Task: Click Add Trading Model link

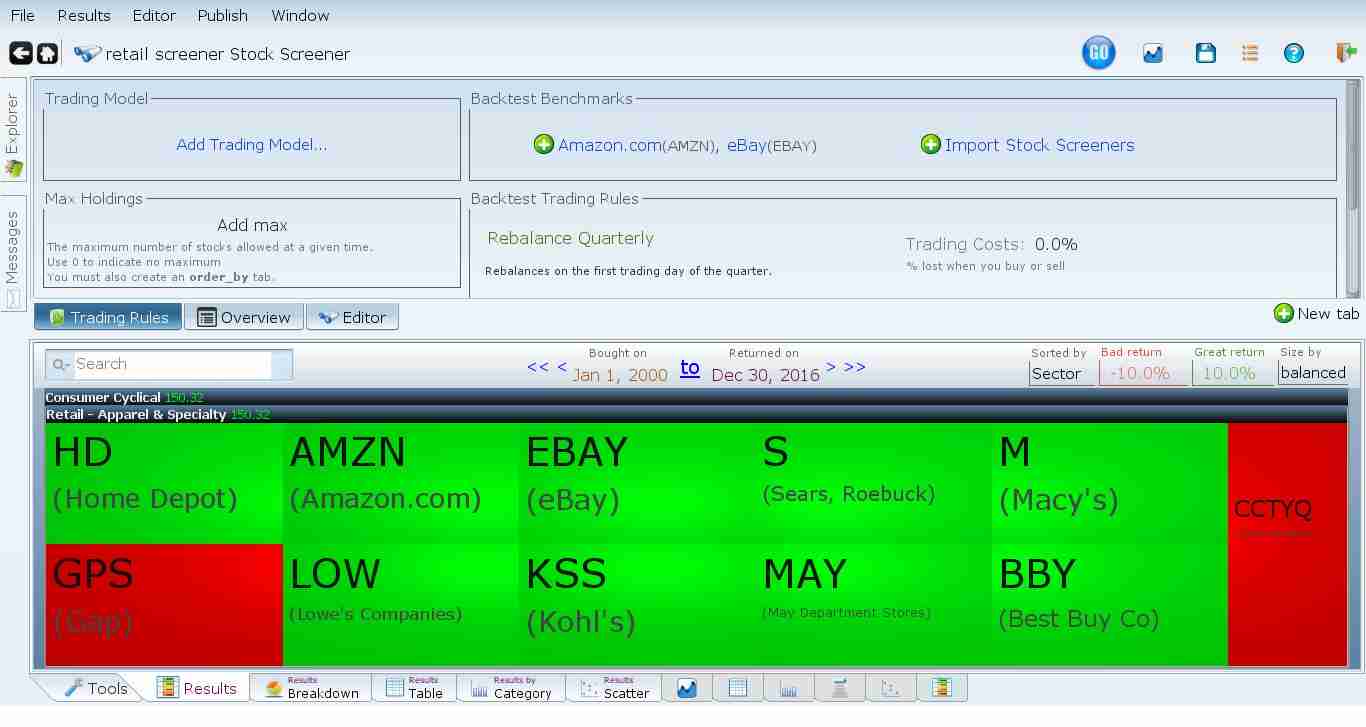Action: [251, 144]
